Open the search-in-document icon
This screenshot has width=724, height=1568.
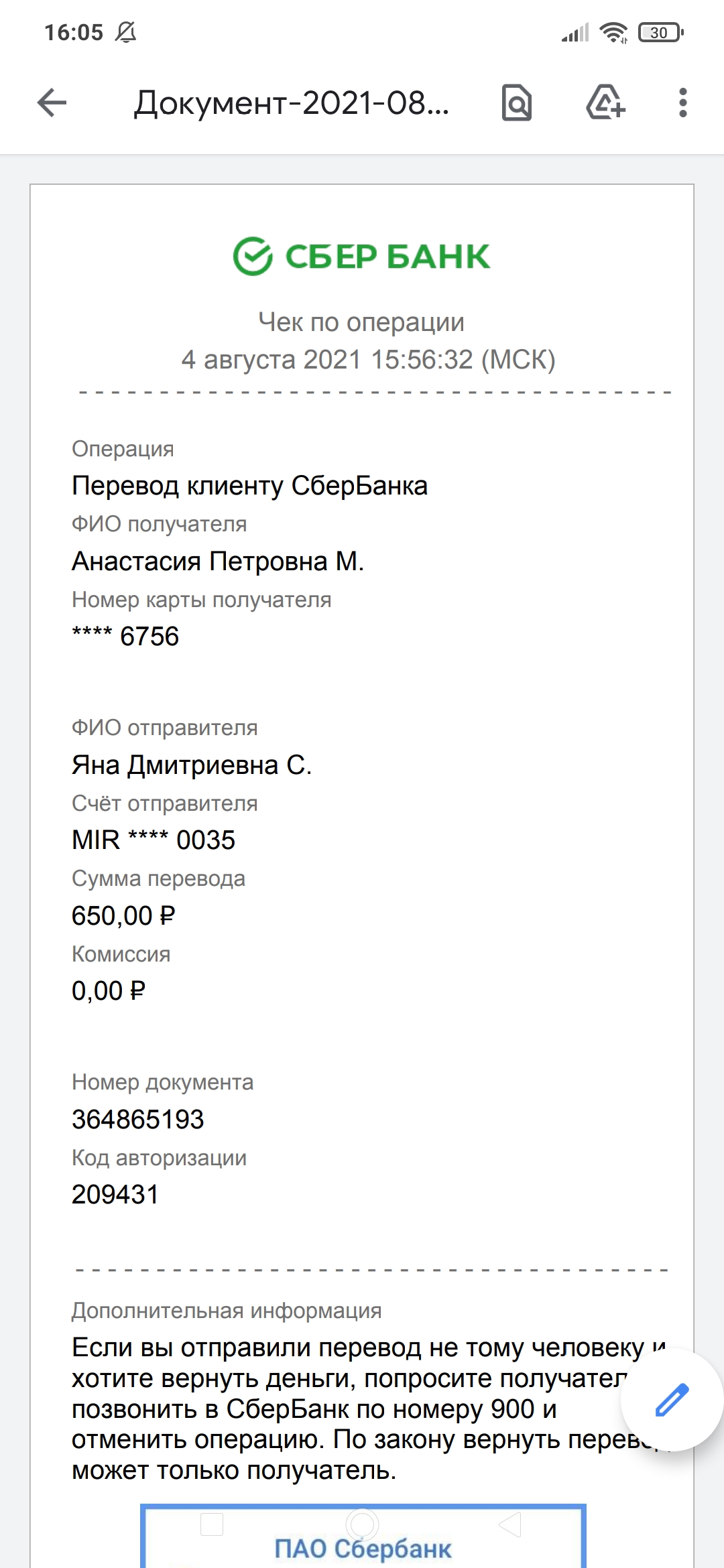coord(517,103)
